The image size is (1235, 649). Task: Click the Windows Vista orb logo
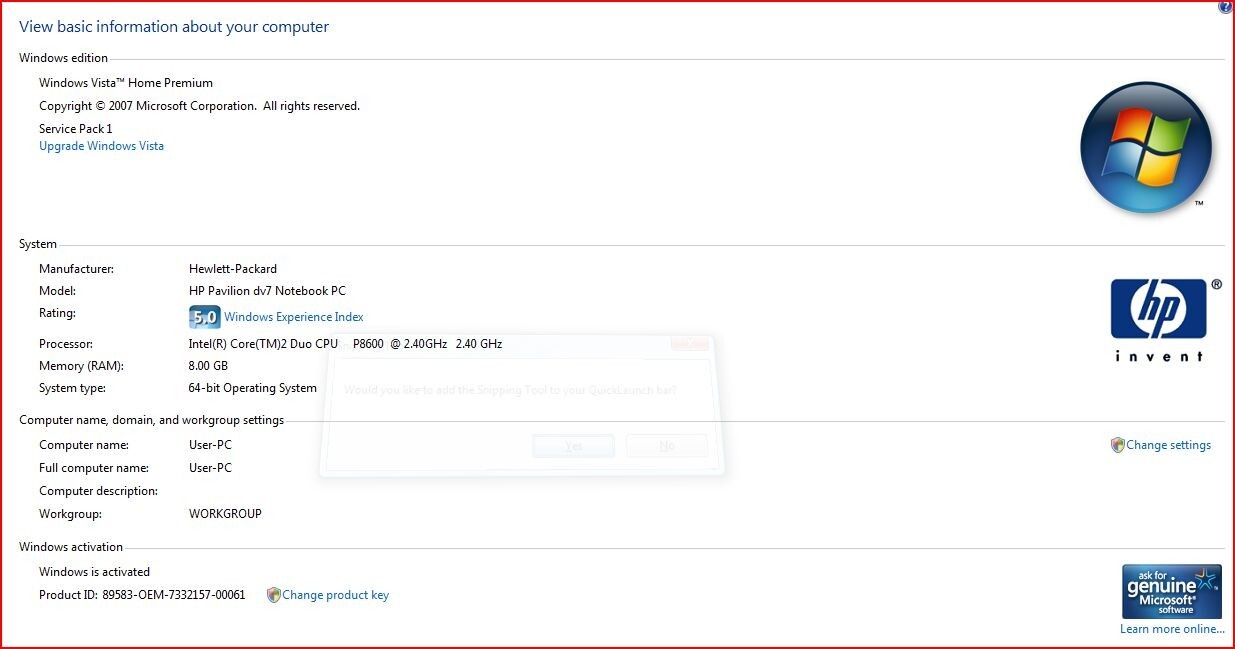pyautogui.click(x=1146, y=147)
